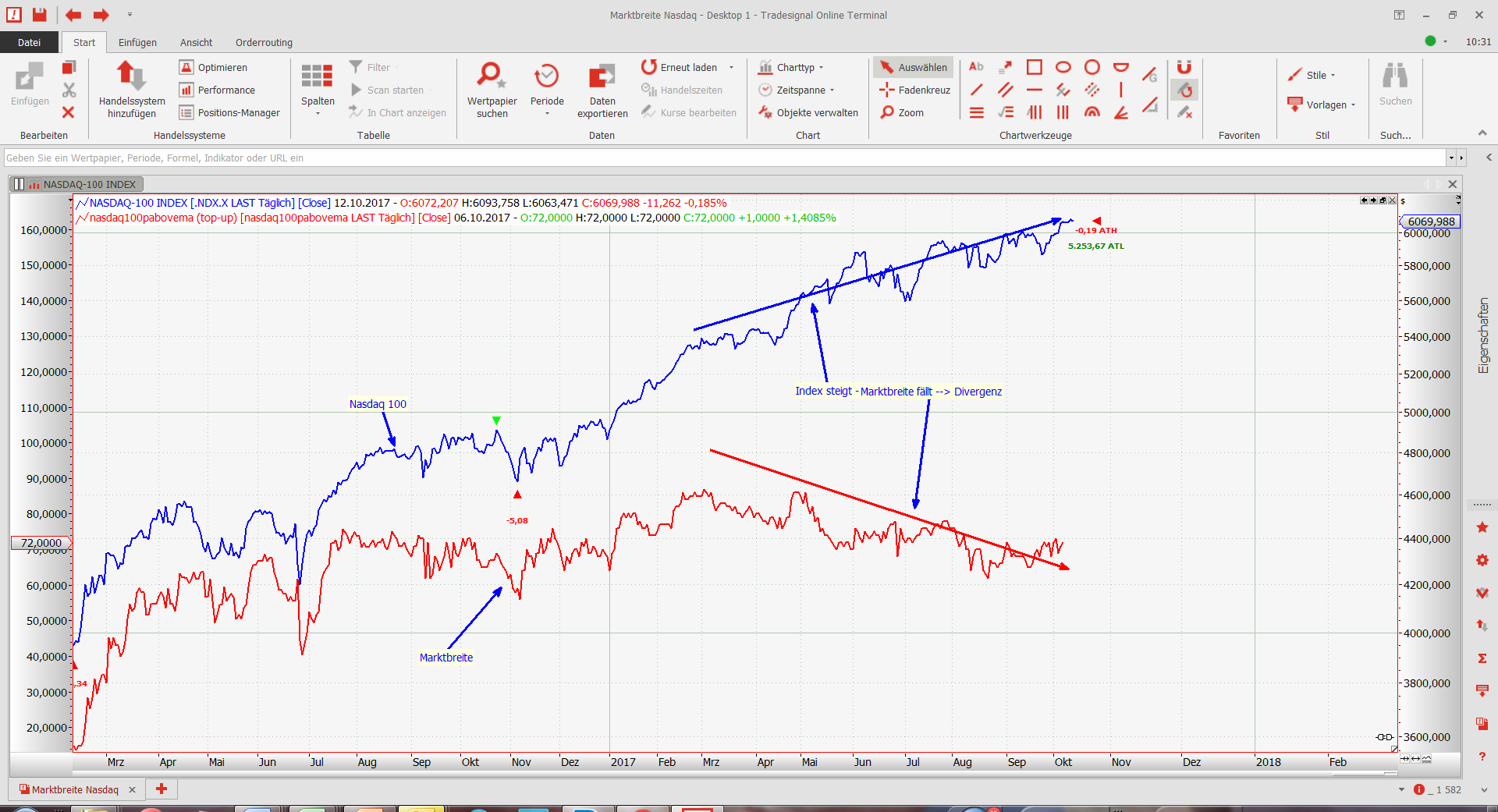1498x812 pixels.
Task: Toggle the magnet snap tool
Action: 1184,67
